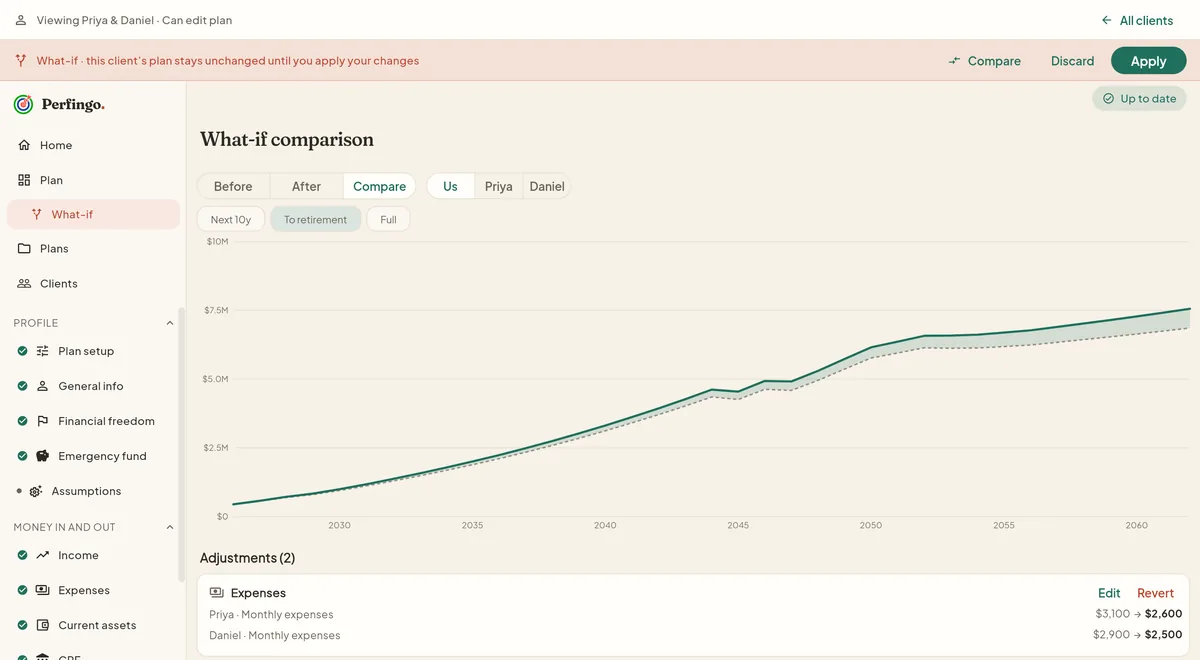Collapse the PROFILE section
The width and height of the screenshot is (1200, 660).
169,323
